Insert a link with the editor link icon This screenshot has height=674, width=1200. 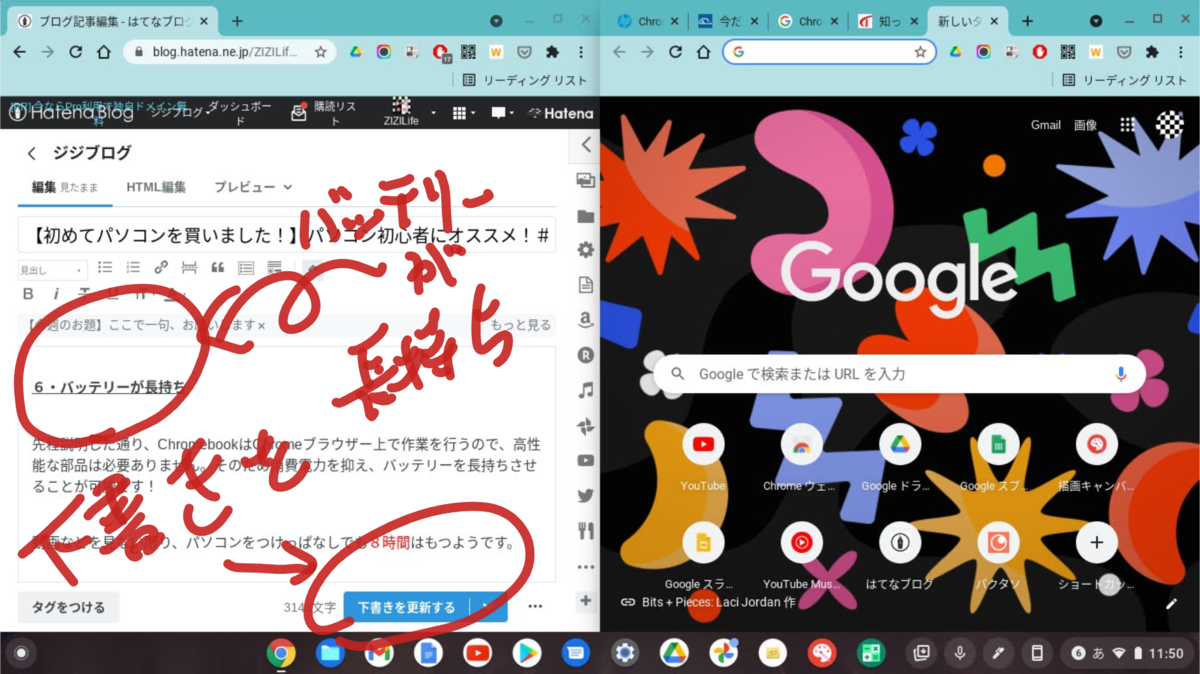point(161,268)
